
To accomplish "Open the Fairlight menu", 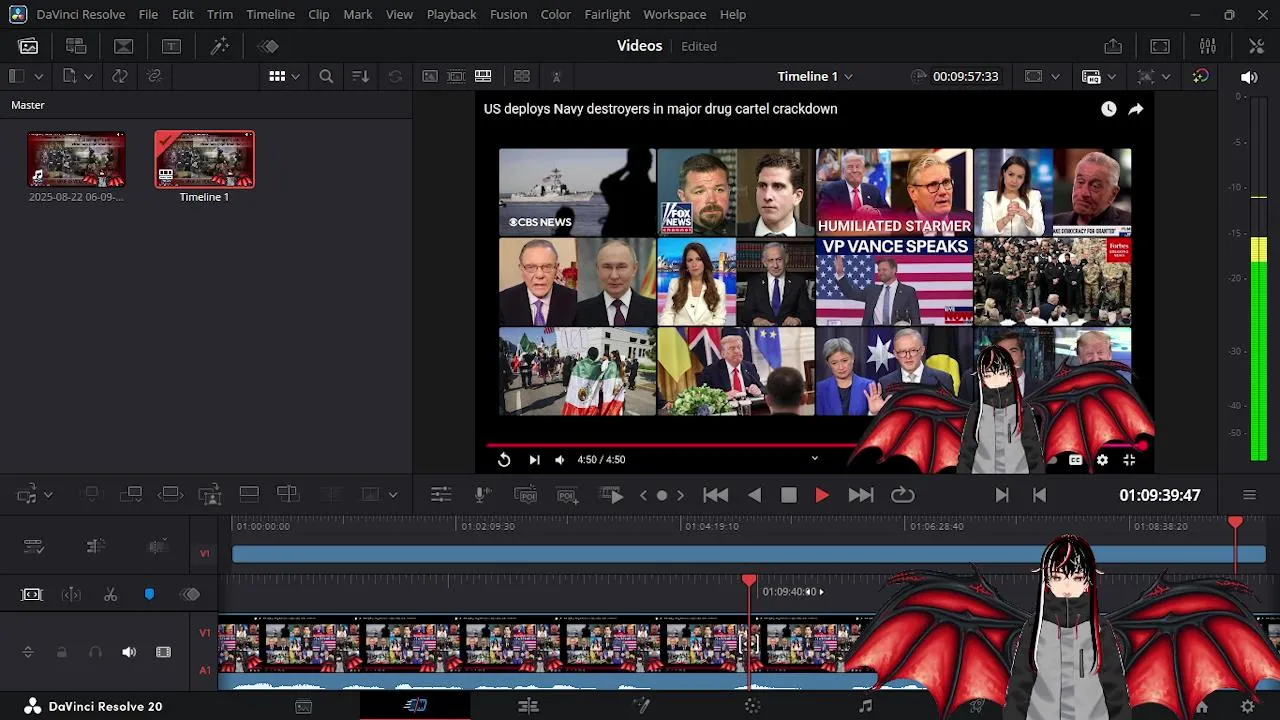I will click(606, 14).
